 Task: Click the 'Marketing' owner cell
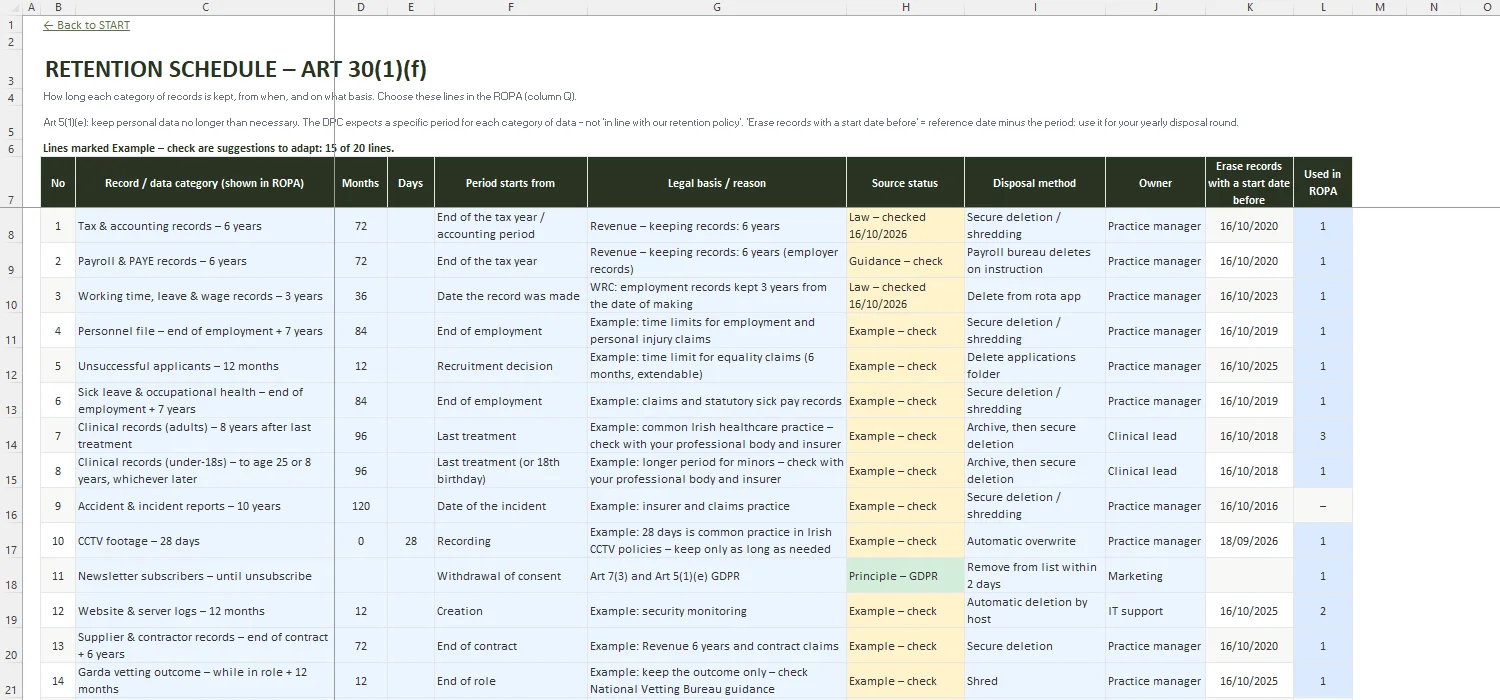point(1155,576)
